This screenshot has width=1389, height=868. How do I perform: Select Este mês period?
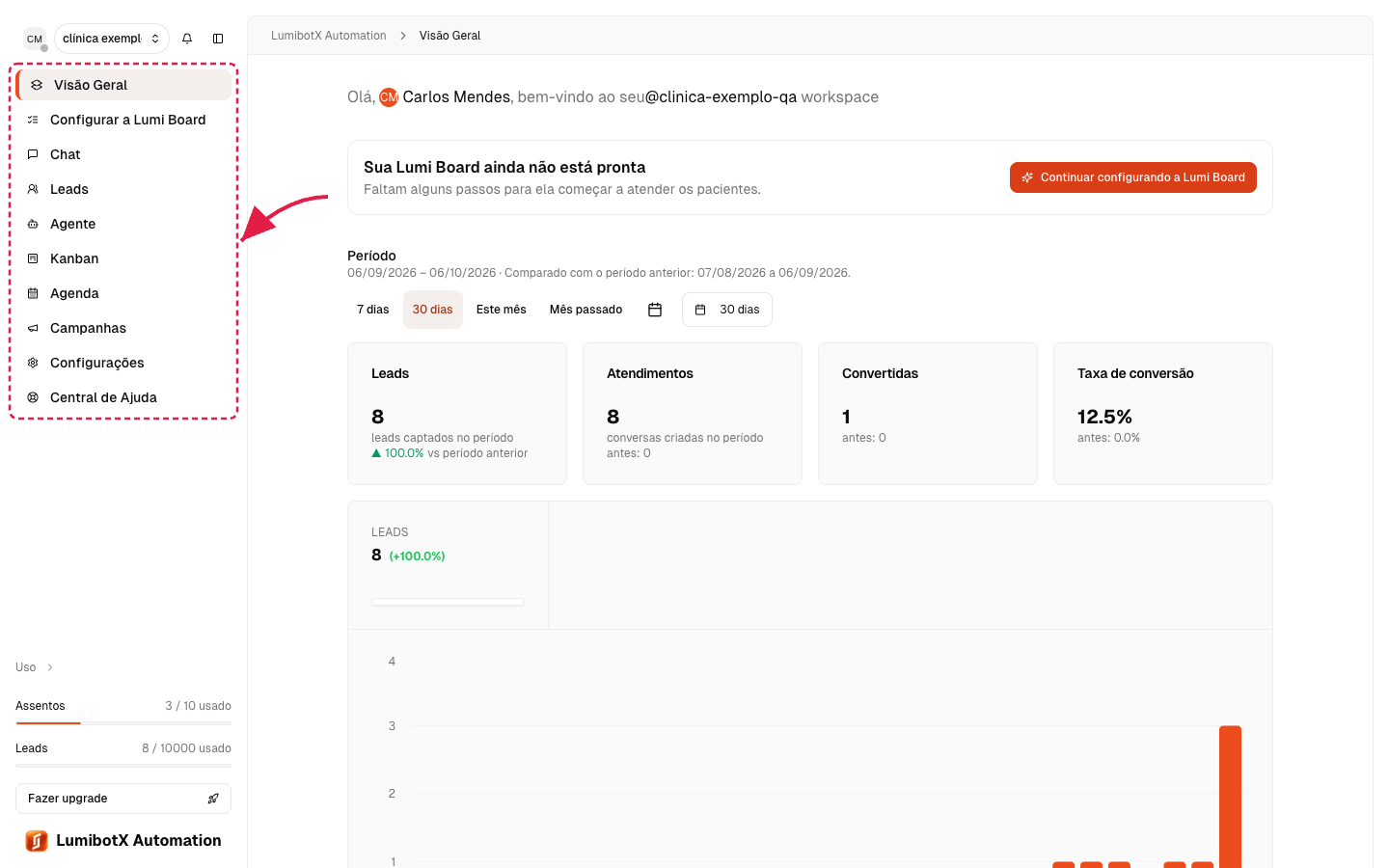point(502,310)
